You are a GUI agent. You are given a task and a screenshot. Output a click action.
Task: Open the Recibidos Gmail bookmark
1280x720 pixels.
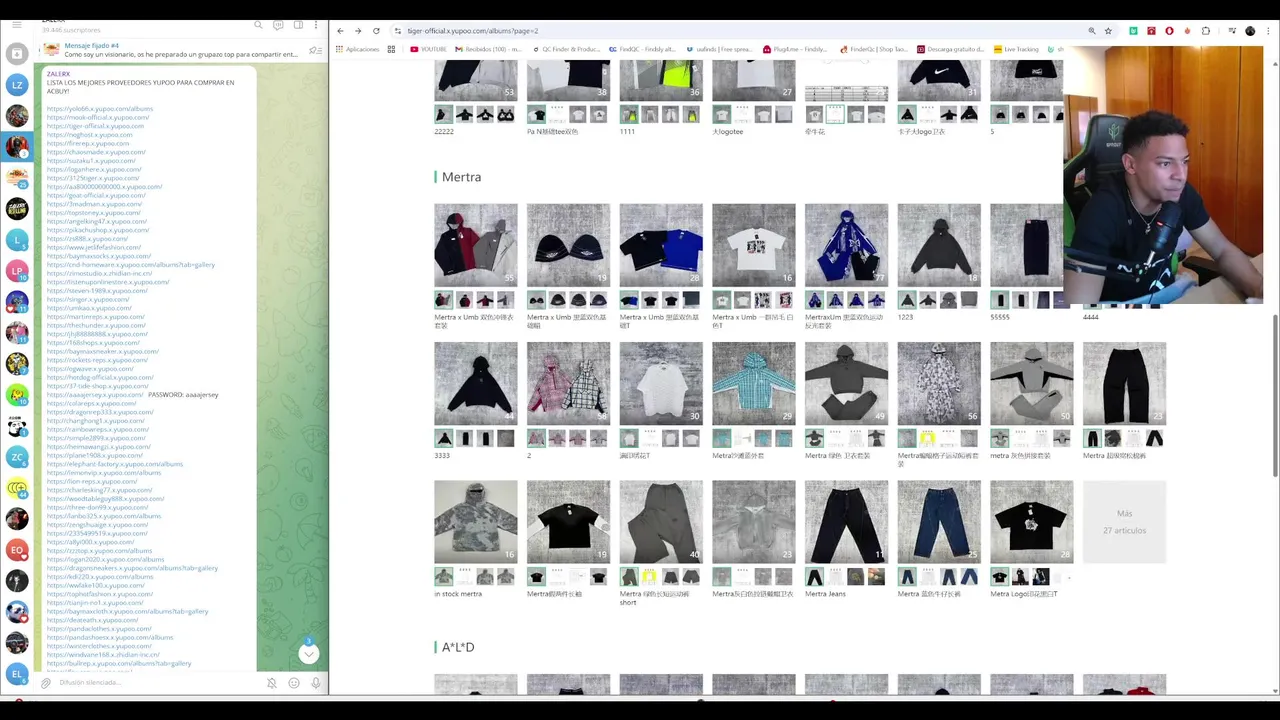(489, 49)
